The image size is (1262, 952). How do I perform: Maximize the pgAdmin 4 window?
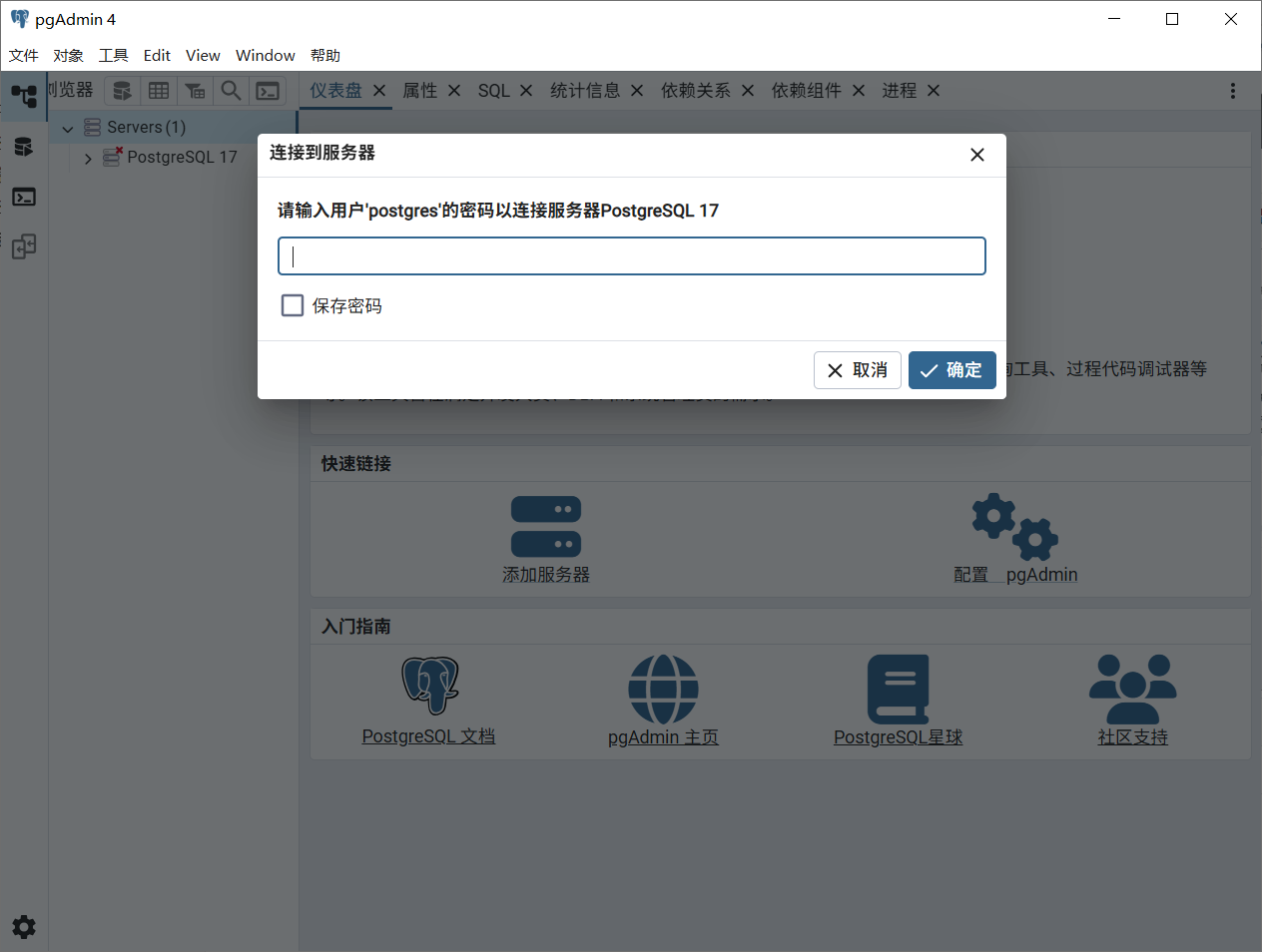click(x=1172, y=19)
